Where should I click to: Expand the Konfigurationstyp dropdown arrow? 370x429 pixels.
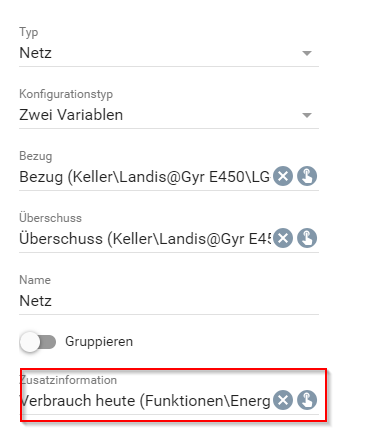click(x=307, y=115)
